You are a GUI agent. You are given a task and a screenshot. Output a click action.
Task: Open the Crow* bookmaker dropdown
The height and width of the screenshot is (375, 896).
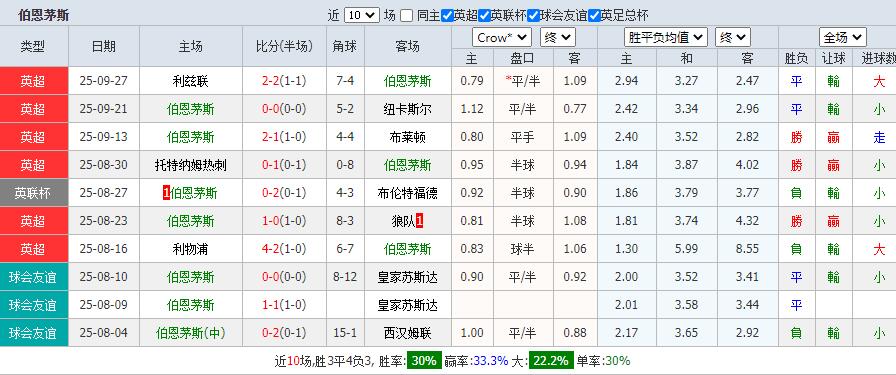point(502,38)
